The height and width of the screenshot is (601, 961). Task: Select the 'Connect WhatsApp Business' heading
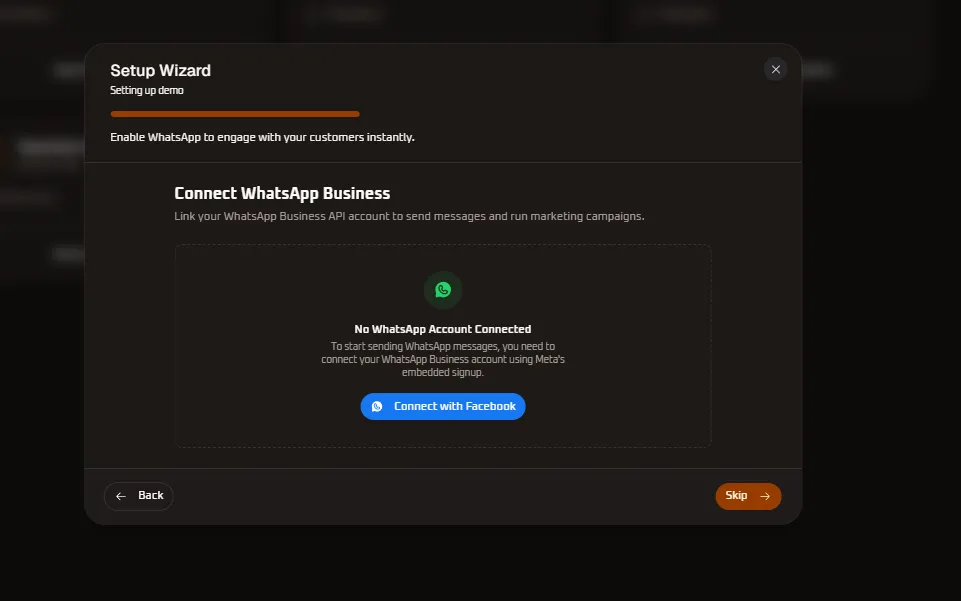(x=282, y=193)
